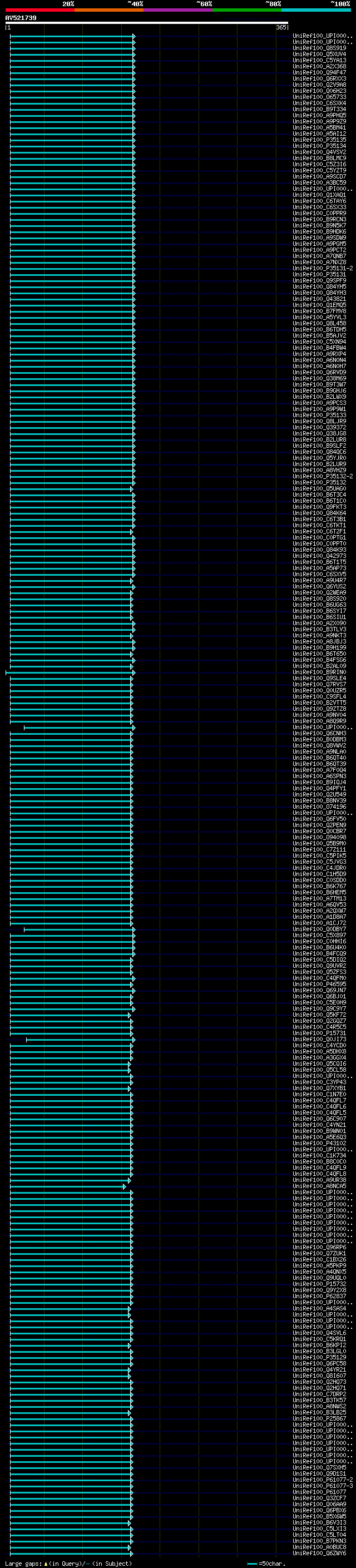Select hit label UniRef100_B8LMC9

pos(319,159)
